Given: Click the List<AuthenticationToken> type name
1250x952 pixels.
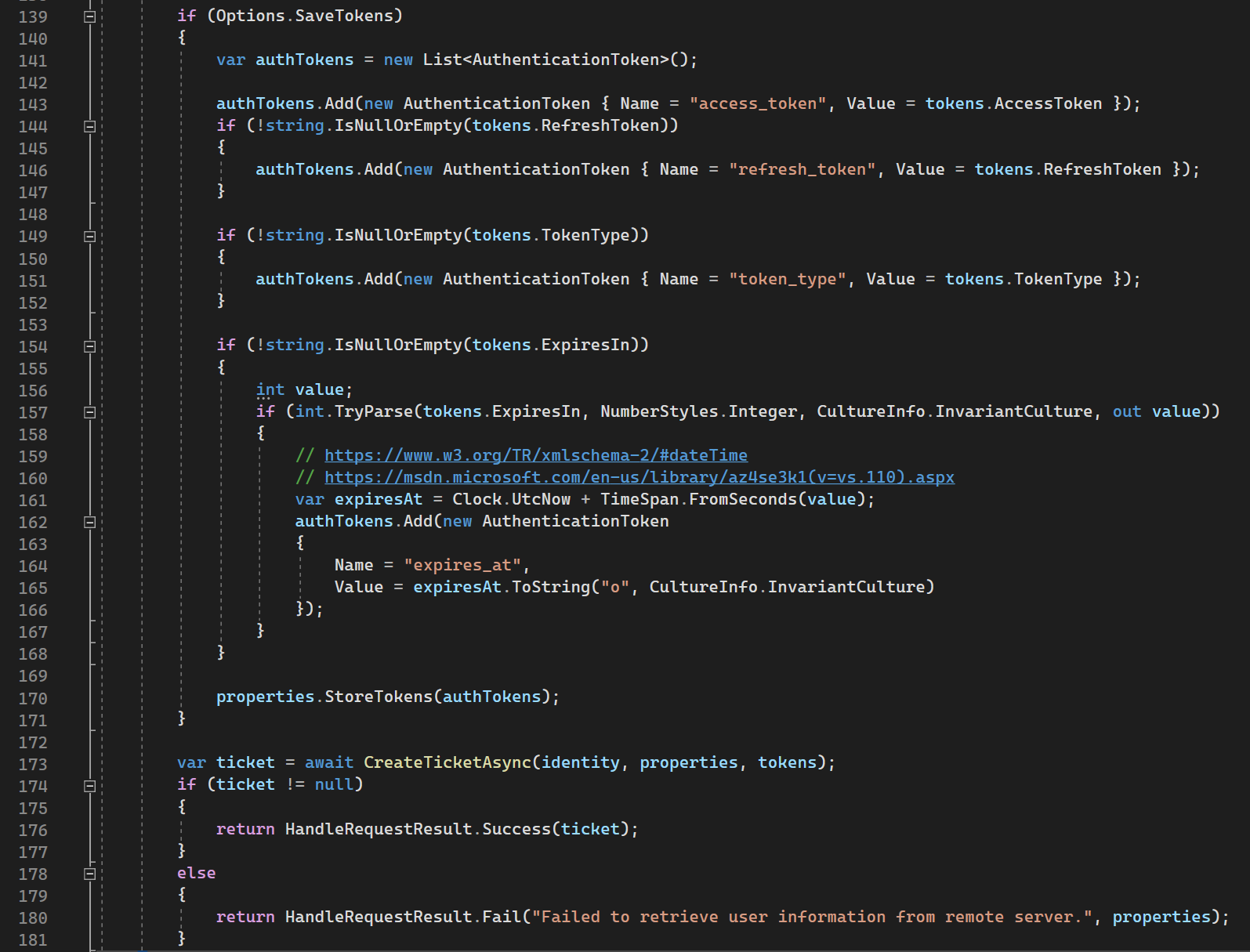Looking at the screenshot, I should 546,60.
